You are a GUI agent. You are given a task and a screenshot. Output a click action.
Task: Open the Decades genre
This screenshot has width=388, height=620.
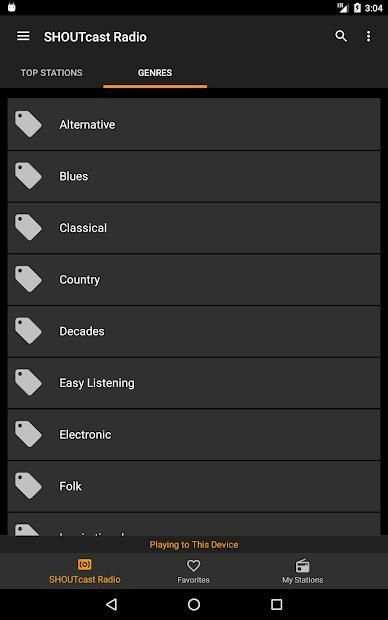click(x=194, y=331)
